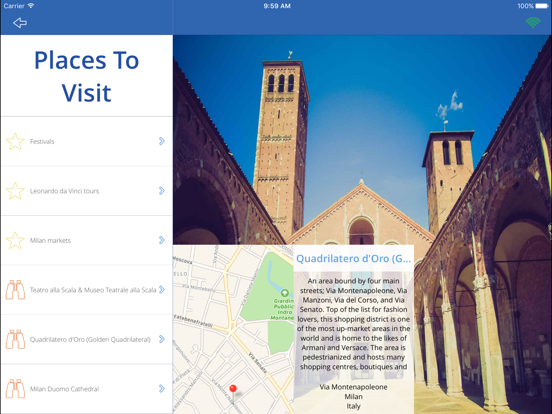
Task: Open Quadrilatero d'Oro row chevron
Action: pos(162,339)
